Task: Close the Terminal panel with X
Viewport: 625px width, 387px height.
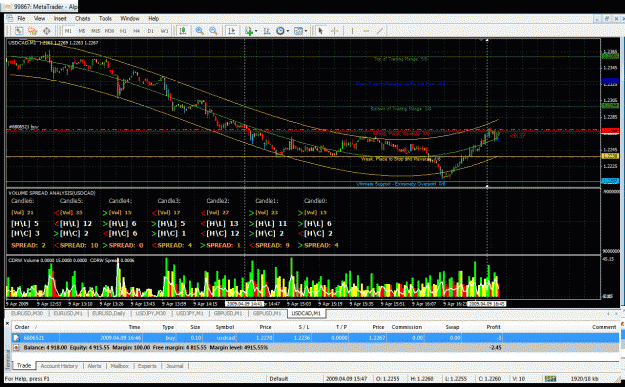Action: pos(8,323)
